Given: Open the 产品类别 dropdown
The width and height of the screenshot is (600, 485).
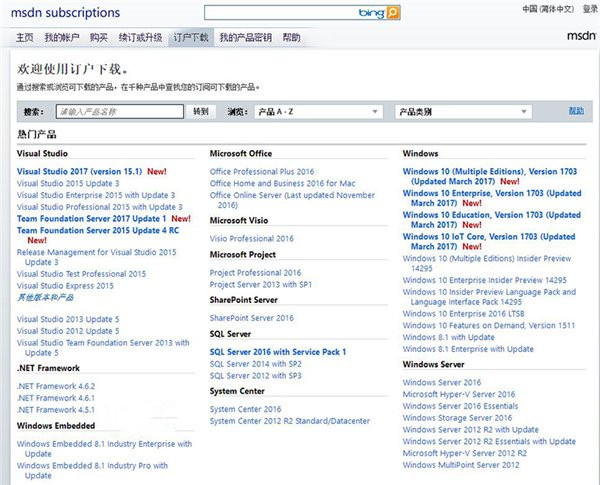Looking at the screenshot, I should coord(462,112).
